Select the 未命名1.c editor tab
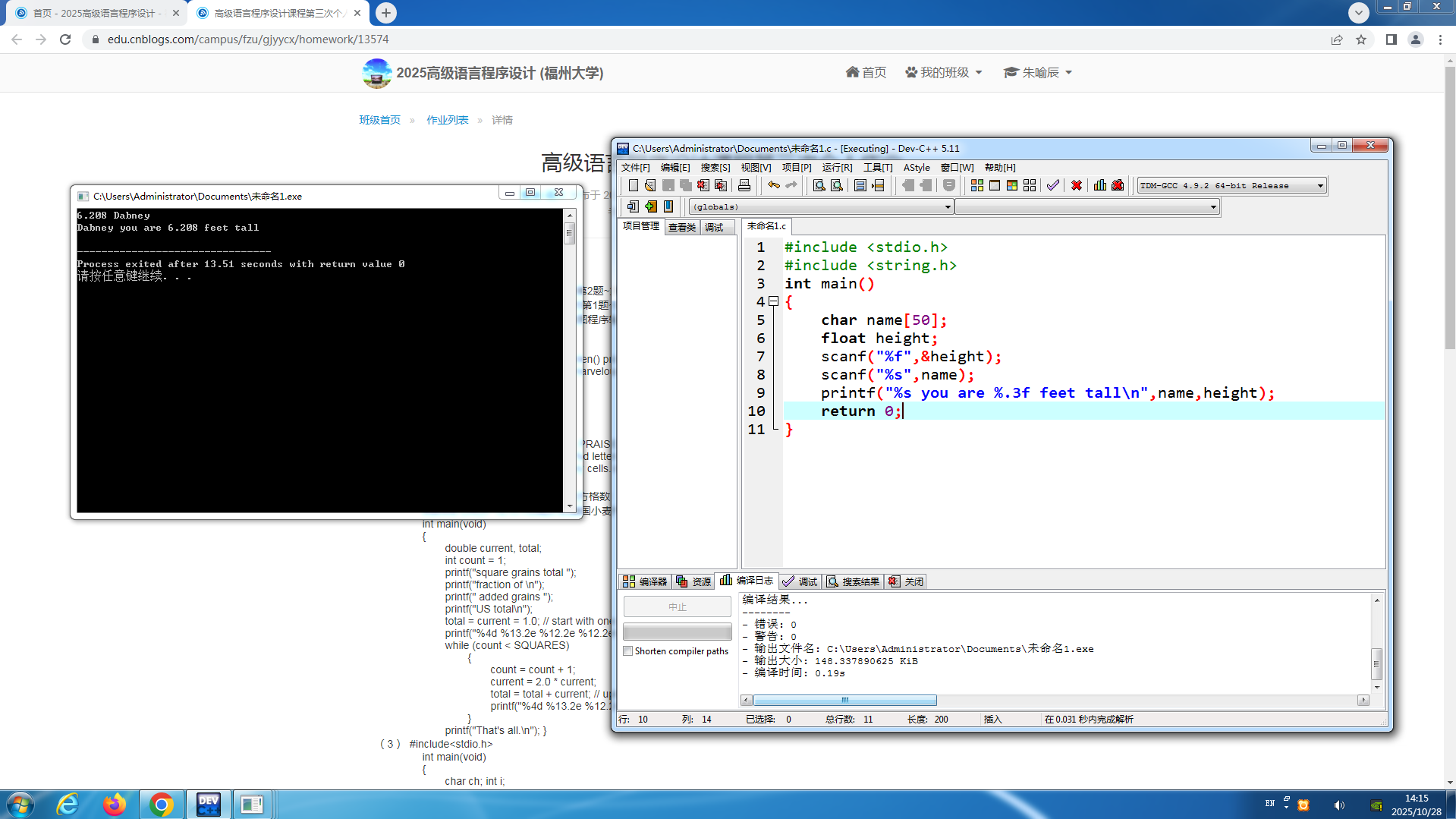Image resolution: width=1456 pixels, height=819 pixels. pos(766,226)
